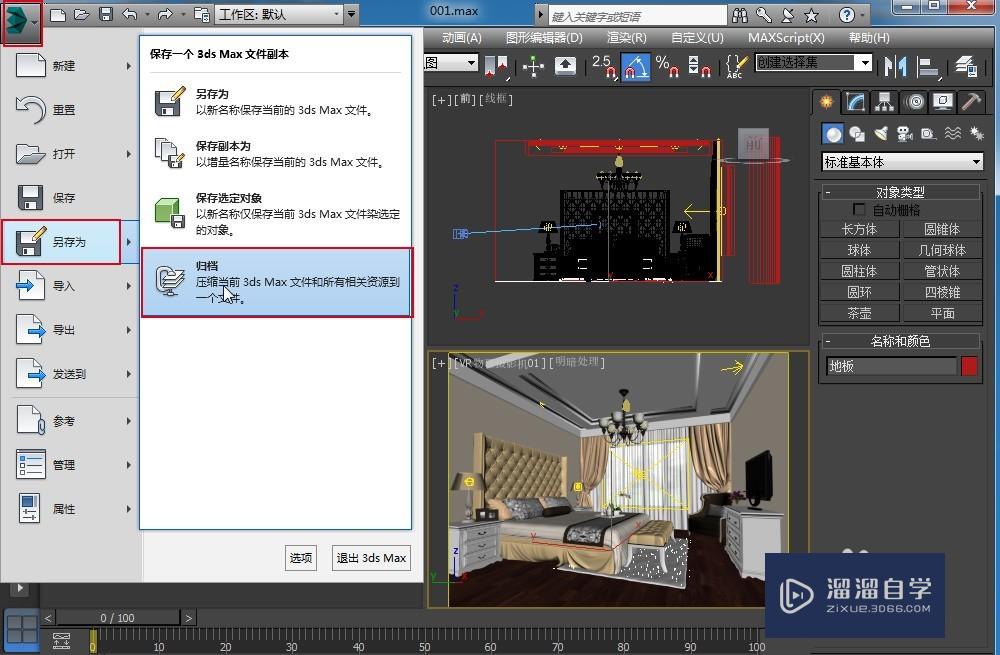Screen dimensions: 1000x655
Task: Collapse the 对象类型 rollout
Action: pyautogui.click(x=901, y=192)
